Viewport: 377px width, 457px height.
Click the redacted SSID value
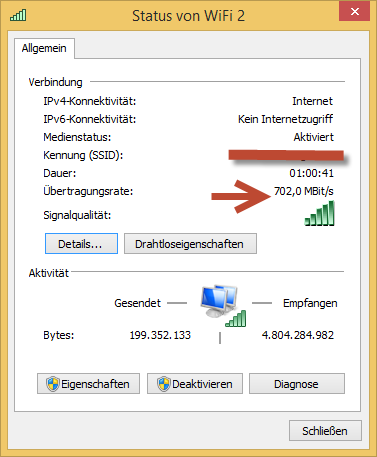(286, 155)
